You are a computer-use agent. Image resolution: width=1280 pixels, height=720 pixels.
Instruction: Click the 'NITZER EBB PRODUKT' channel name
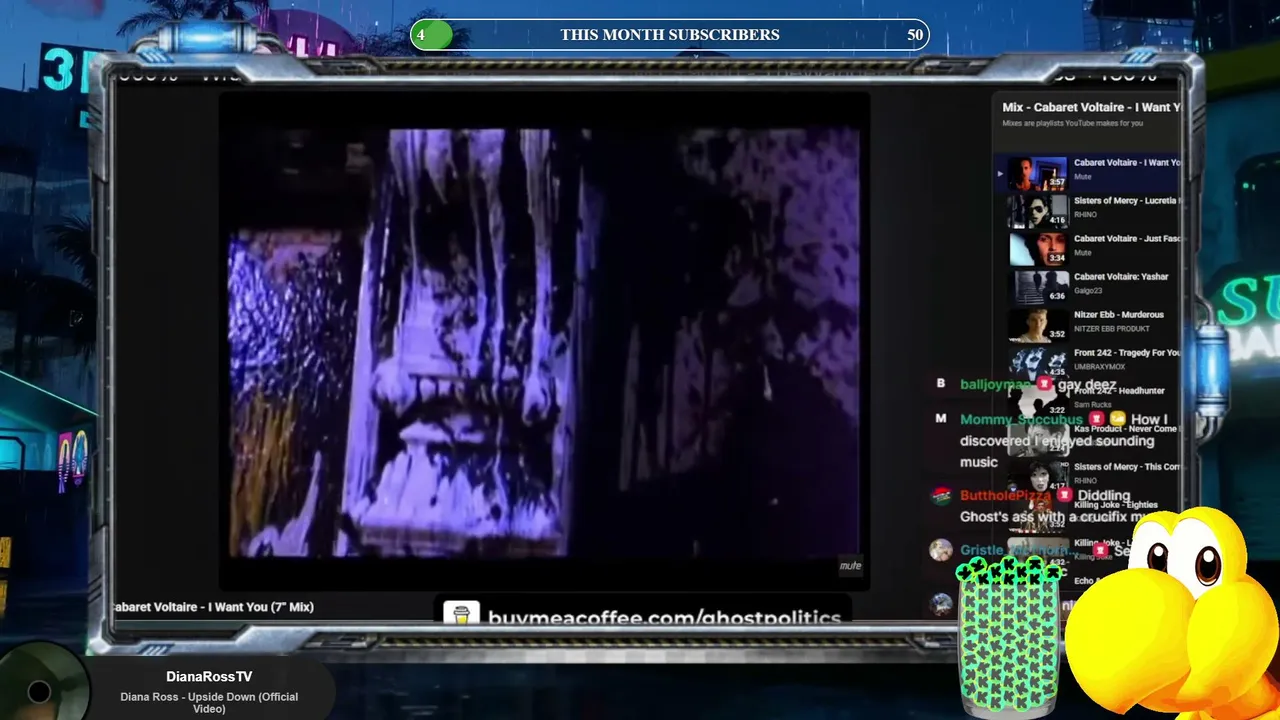click(1112, 329)
